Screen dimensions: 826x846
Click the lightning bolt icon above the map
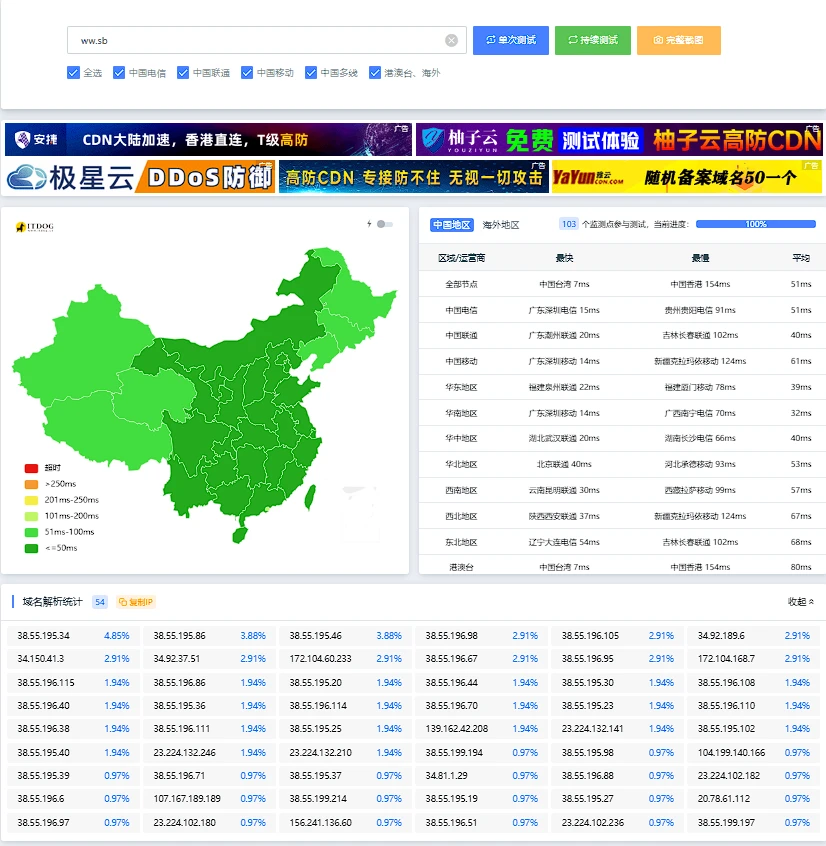click(369, 224)
